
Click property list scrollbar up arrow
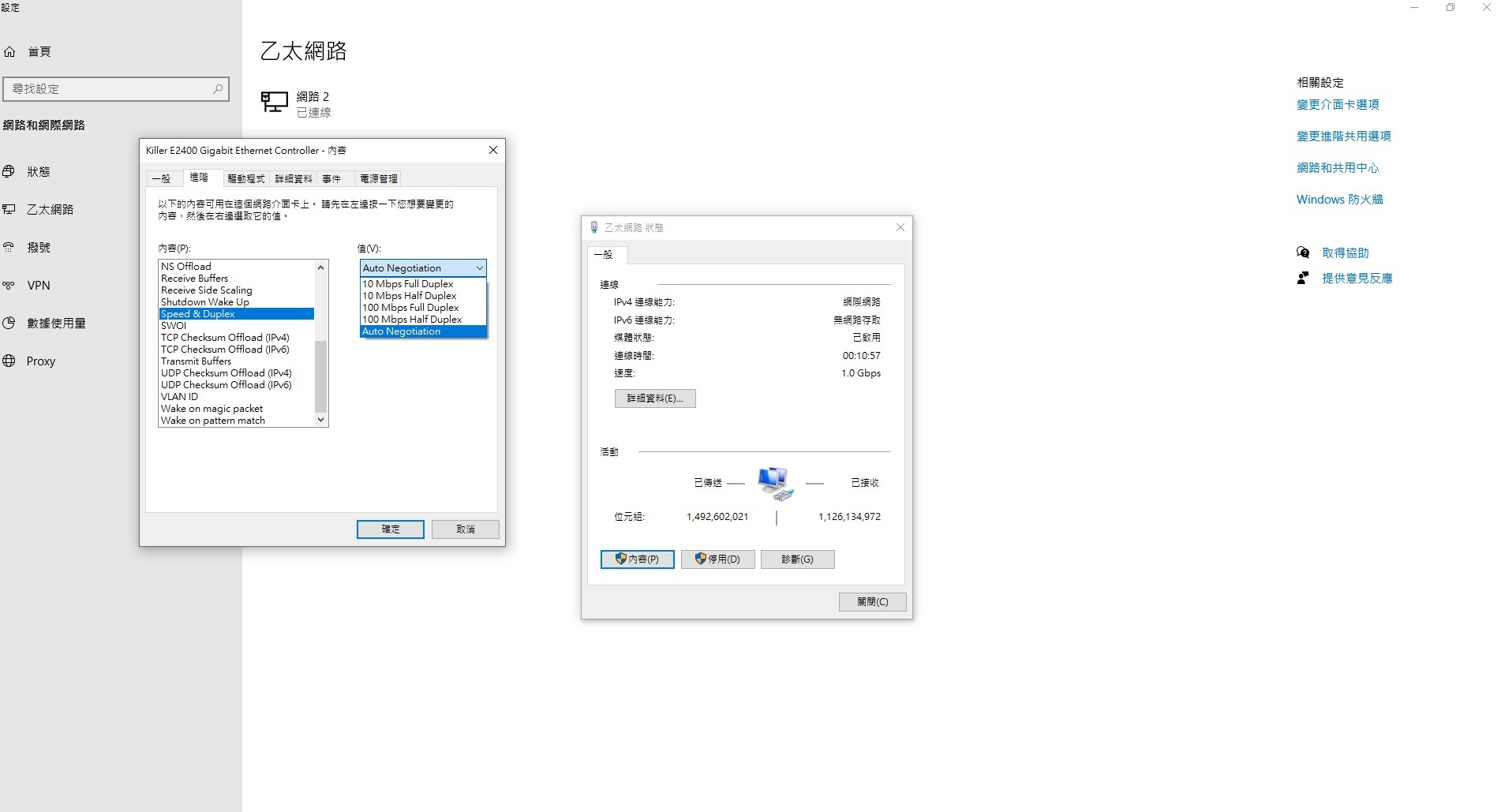coord(320,268)
